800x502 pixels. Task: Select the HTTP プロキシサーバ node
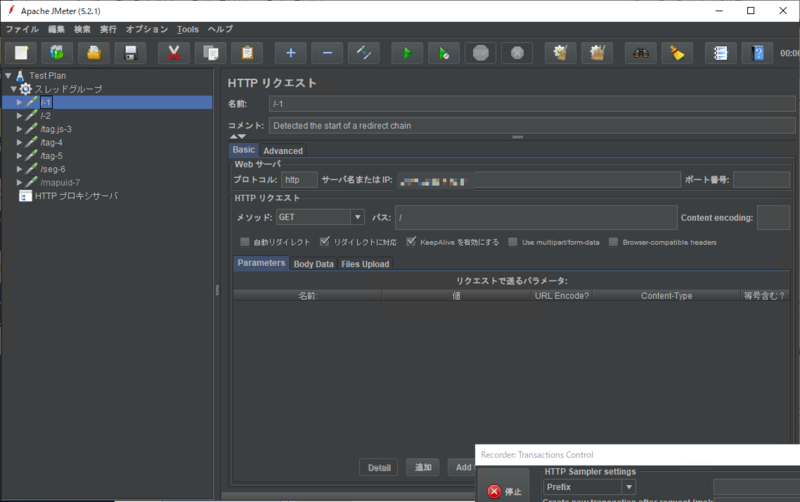click(76, 196)
